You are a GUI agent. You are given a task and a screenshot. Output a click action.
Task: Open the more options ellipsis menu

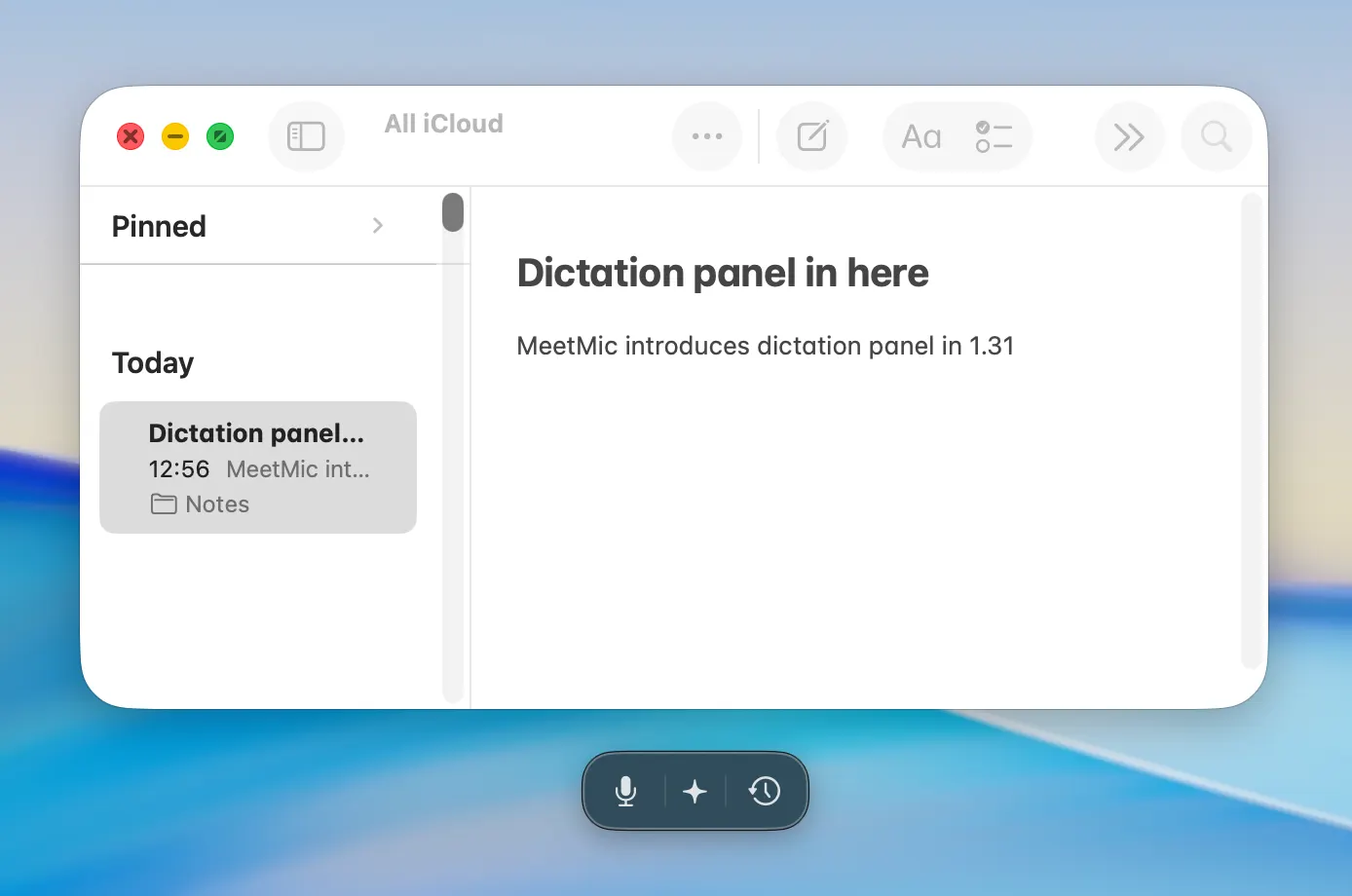click(x=707, y=136)
